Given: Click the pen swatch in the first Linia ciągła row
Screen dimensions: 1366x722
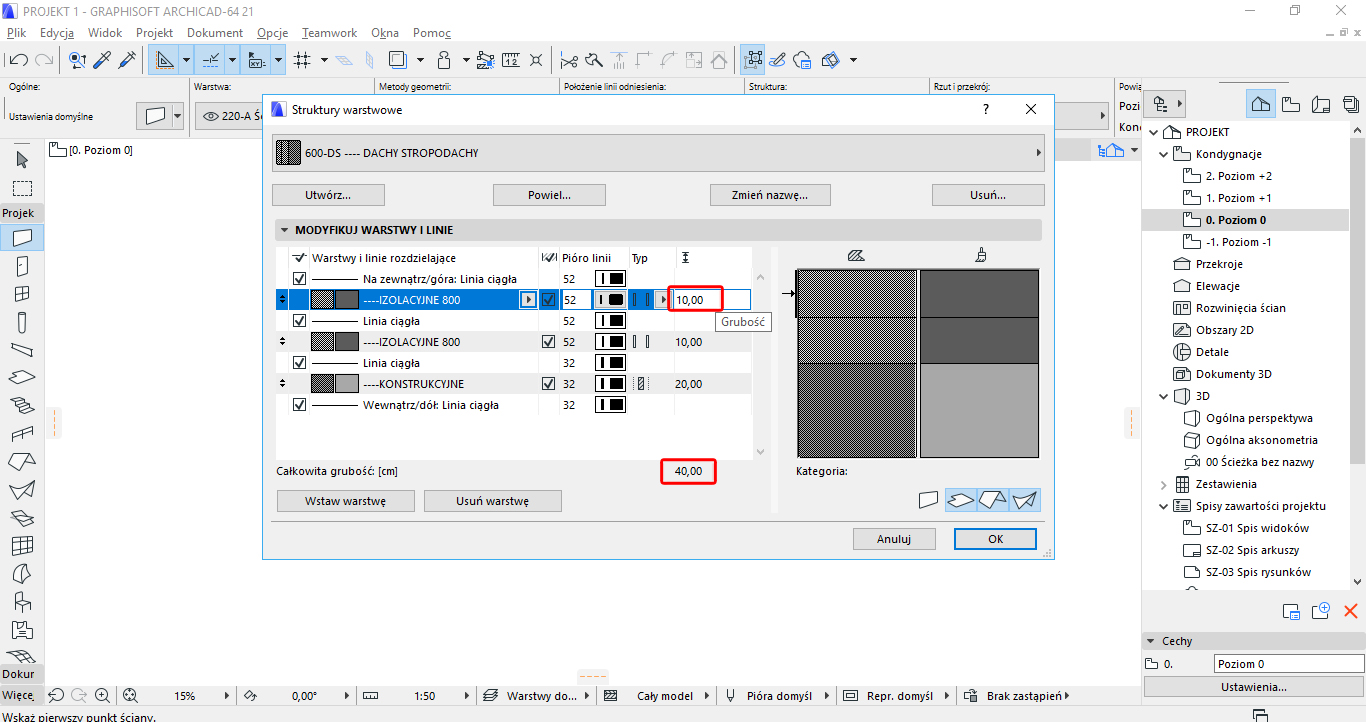Looking at the screenshot, I should tap(610, 321).
